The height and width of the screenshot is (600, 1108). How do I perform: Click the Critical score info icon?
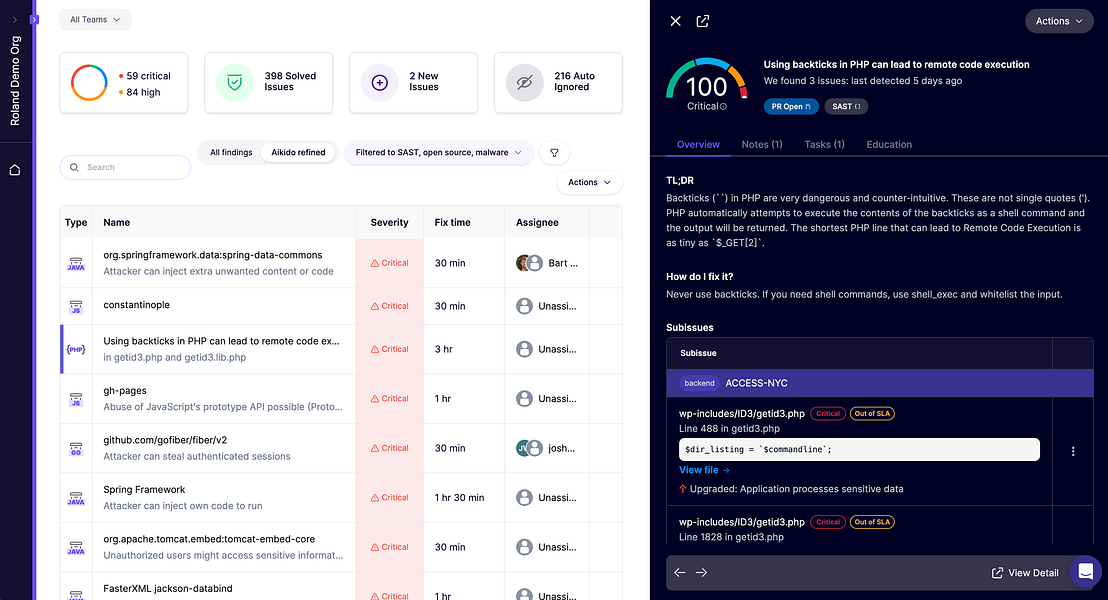(x=723, y=107)
